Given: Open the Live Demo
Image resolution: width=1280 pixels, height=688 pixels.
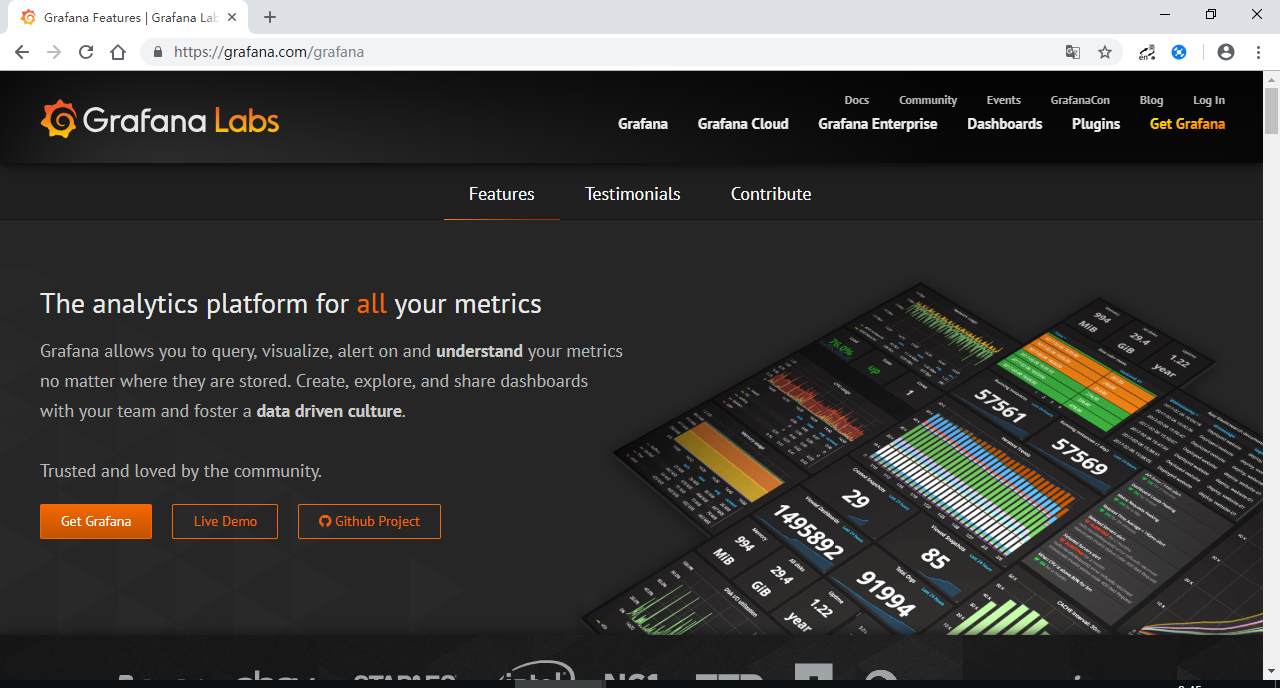Looking at the screenshot, I should click(224, 521).
